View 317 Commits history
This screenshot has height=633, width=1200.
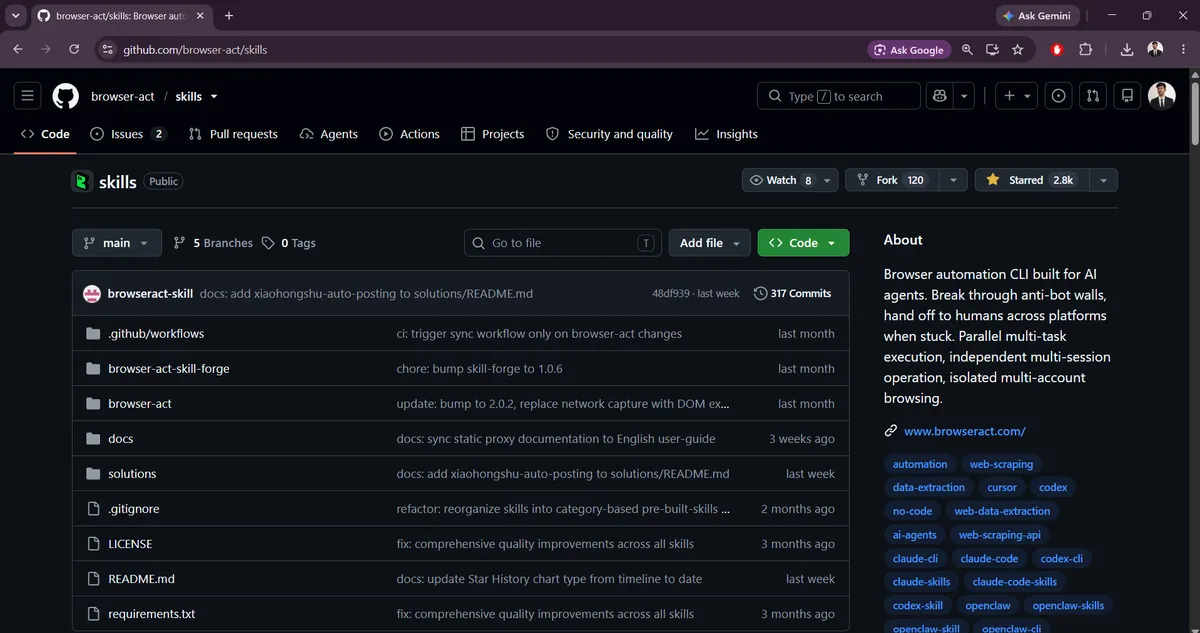coord(793,293)
